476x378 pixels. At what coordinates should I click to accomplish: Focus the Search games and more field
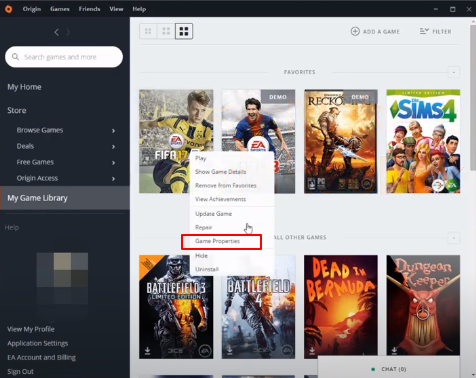(64, 57)
